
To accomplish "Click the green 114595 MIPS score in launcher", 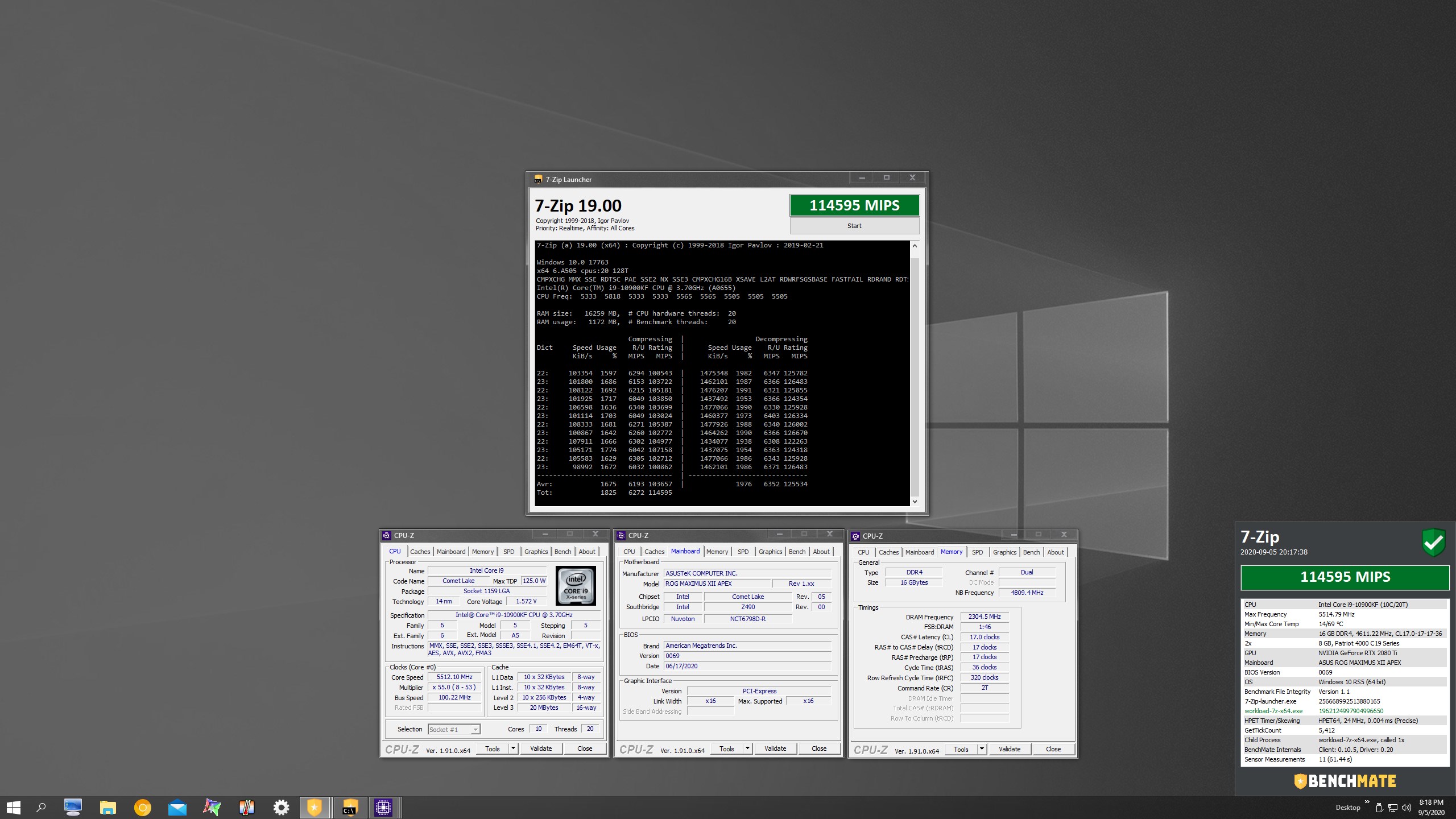I will point(854,205).
